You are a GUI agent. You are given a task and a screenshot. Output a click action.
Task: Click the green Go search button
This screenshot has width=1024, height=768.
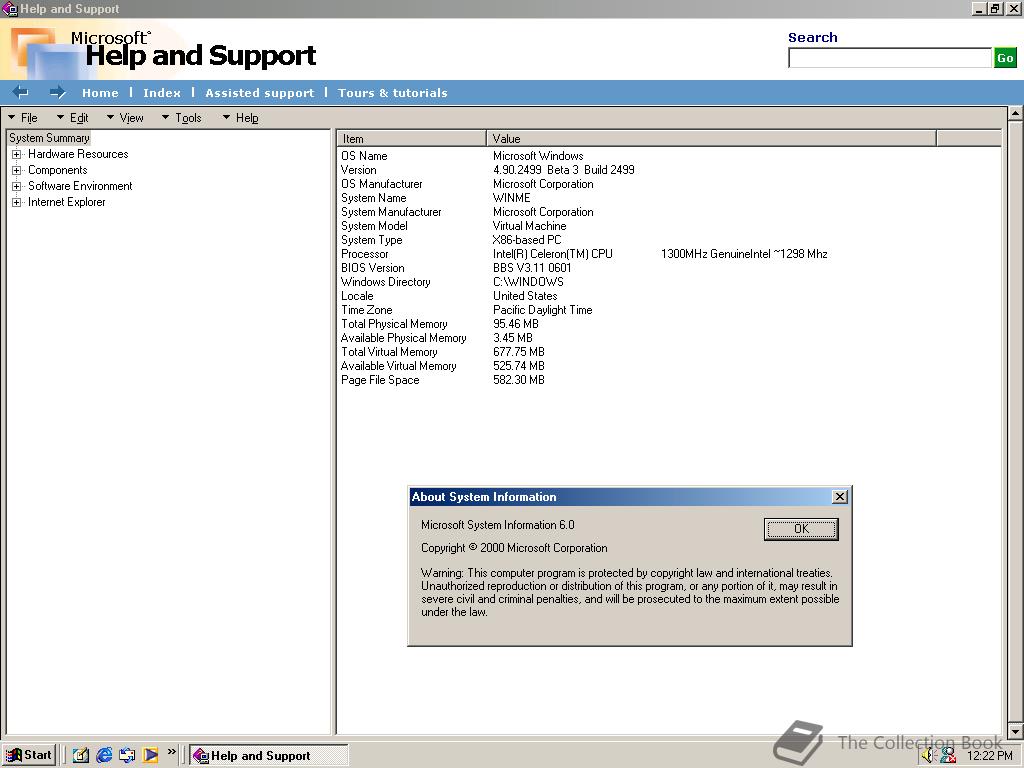1005,57
